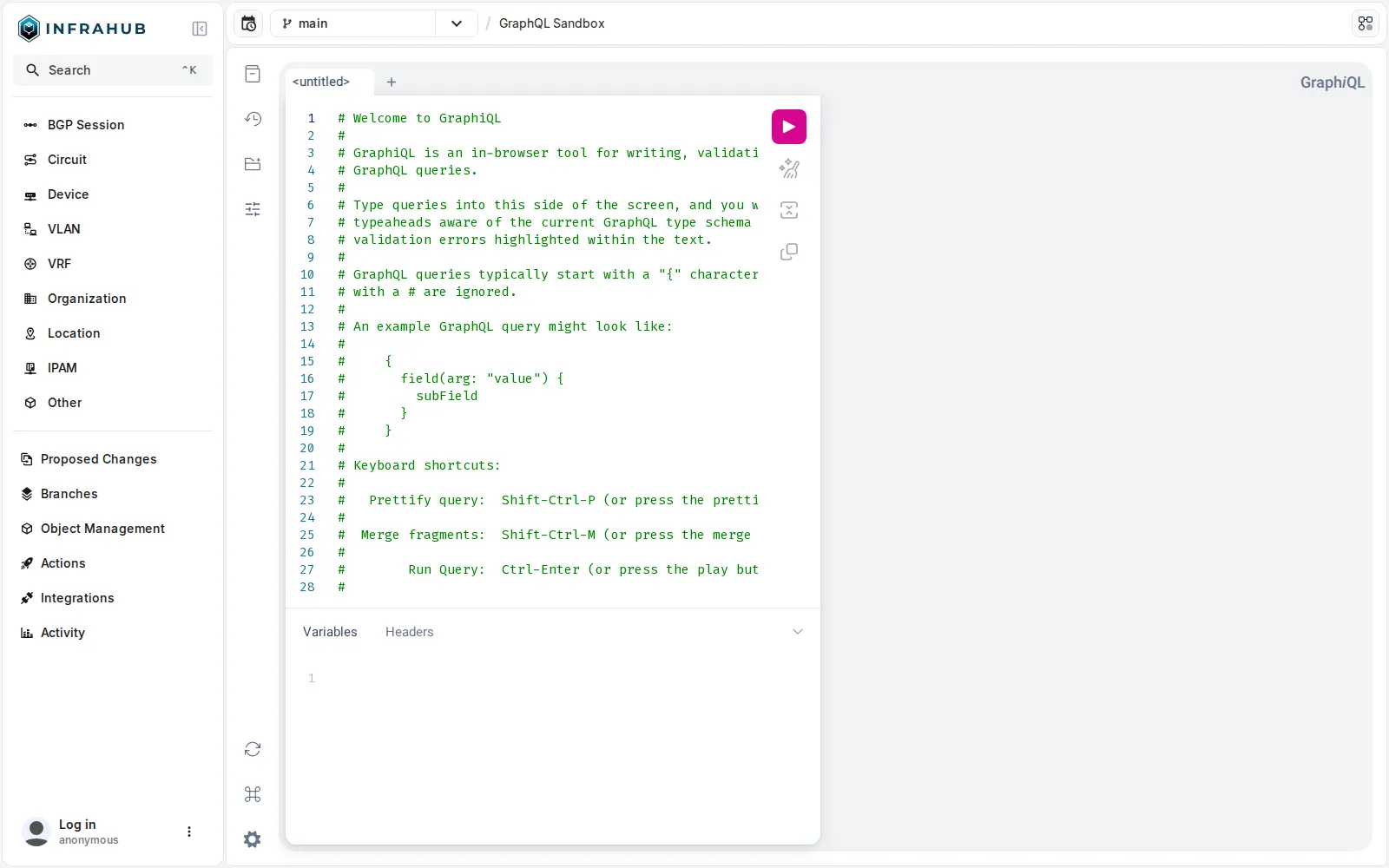Image resolution: width=1389 pixels, height=868 pixels.
Task: Click the 'Welcome to GraphiQL' line
Action: (419, 118)
